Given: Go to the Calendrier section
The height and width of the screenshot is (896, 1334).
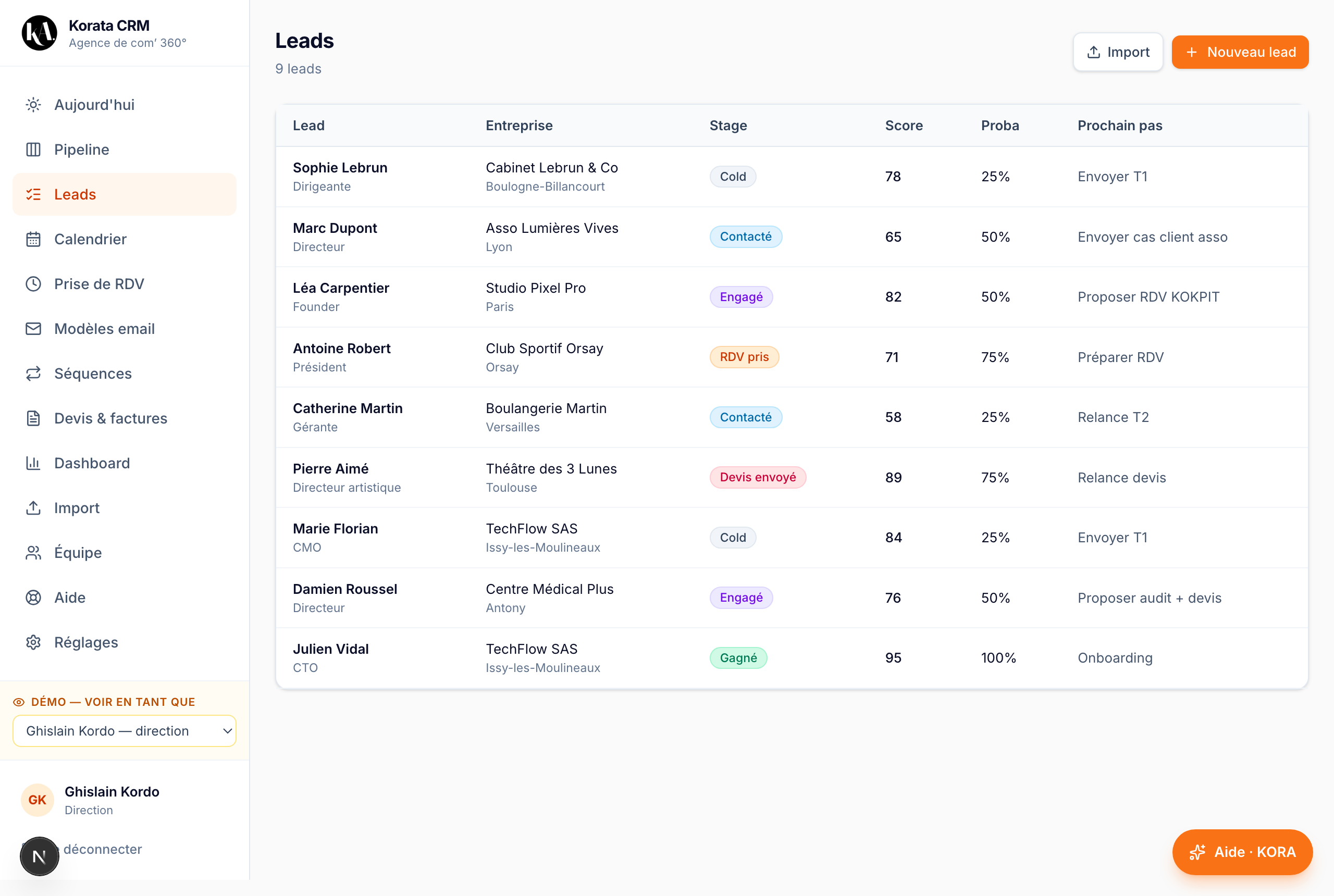Looking at the screenshot, I should tap(125, 239).
